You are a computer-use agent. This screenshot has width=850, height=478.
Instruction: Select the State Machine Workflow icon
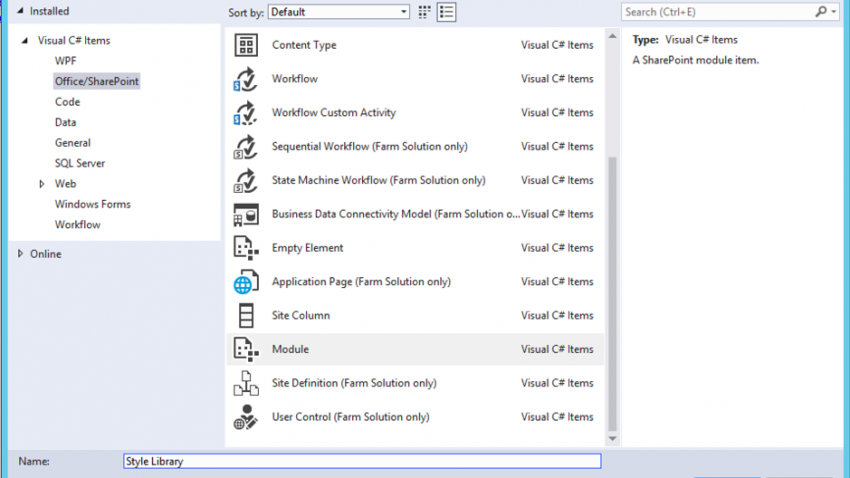(x=246, y=180)
